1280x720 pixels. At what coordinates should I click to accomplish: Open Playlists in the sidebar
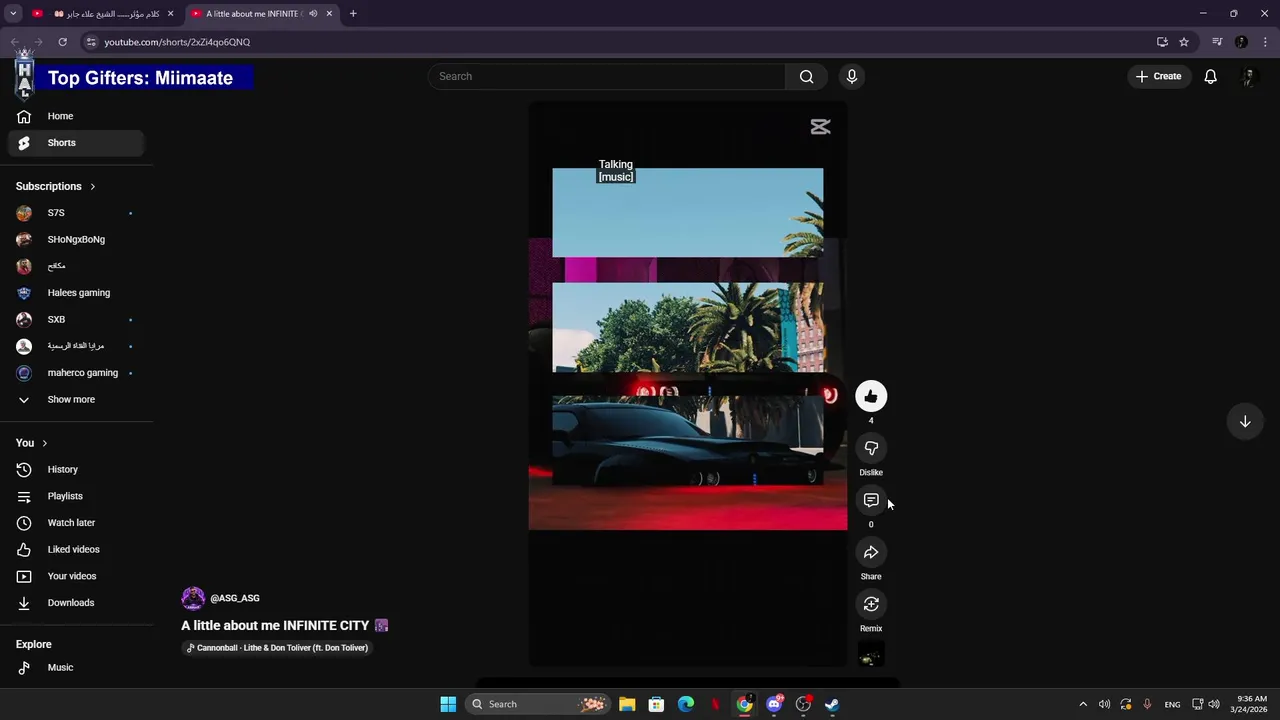click(x=76, y=496)
